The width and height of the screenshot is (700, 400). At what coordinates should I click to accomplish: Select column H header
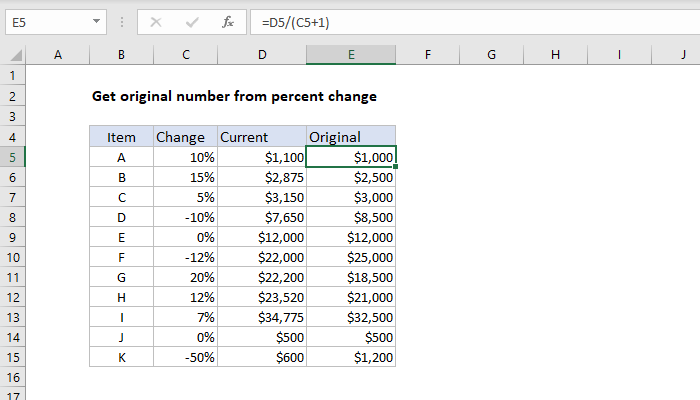coord(555,55)
